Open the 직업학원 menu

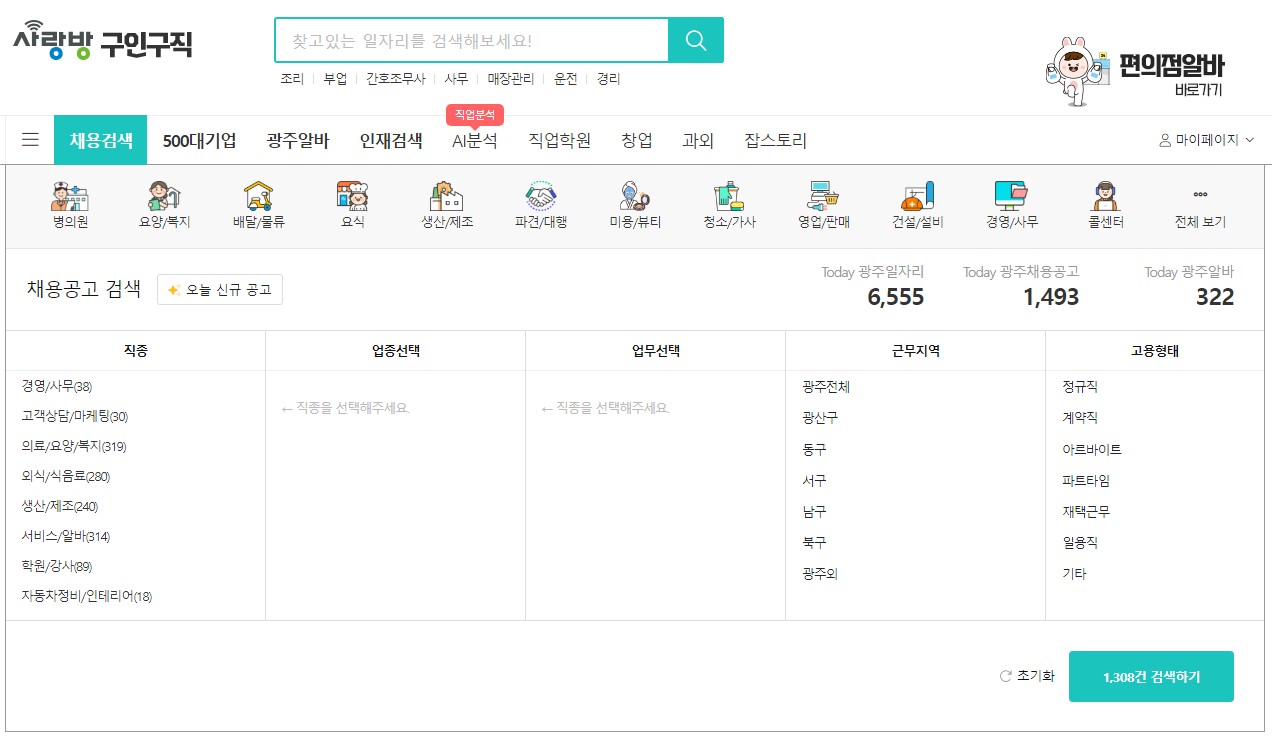(x=560, y=140)
